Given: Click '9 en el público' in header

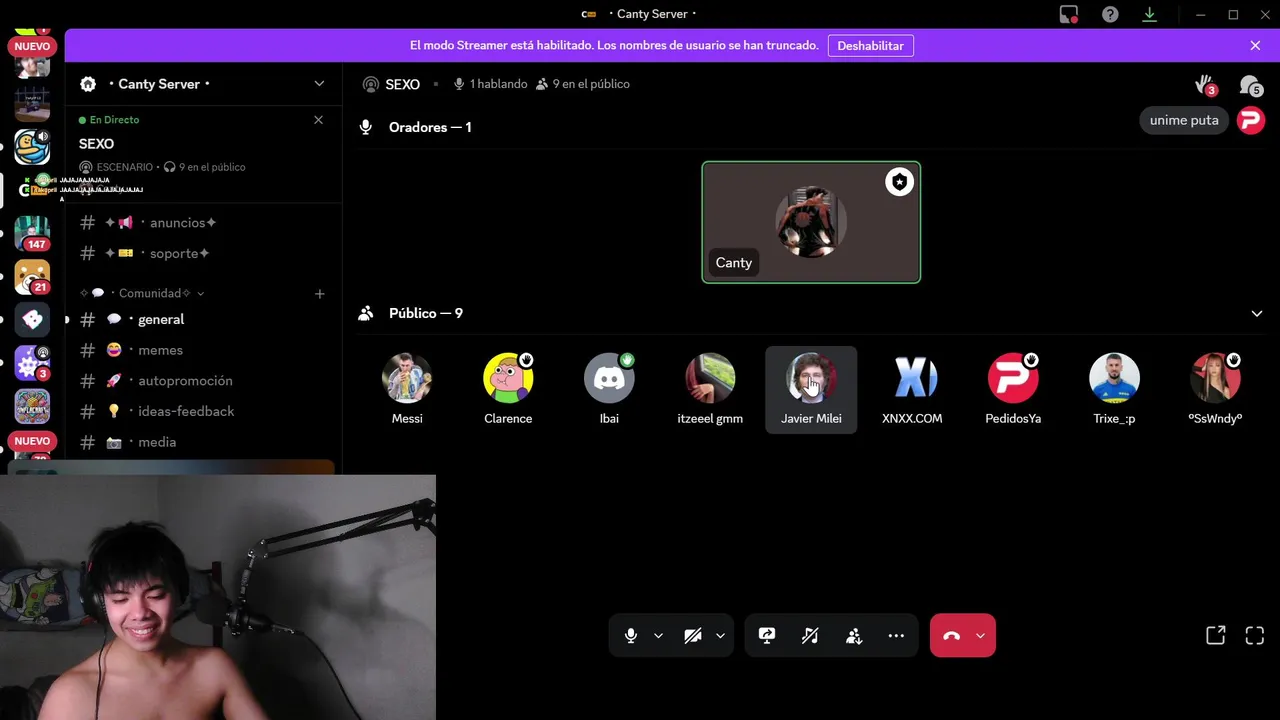Looking at the screenshot, I should [583, 84].
